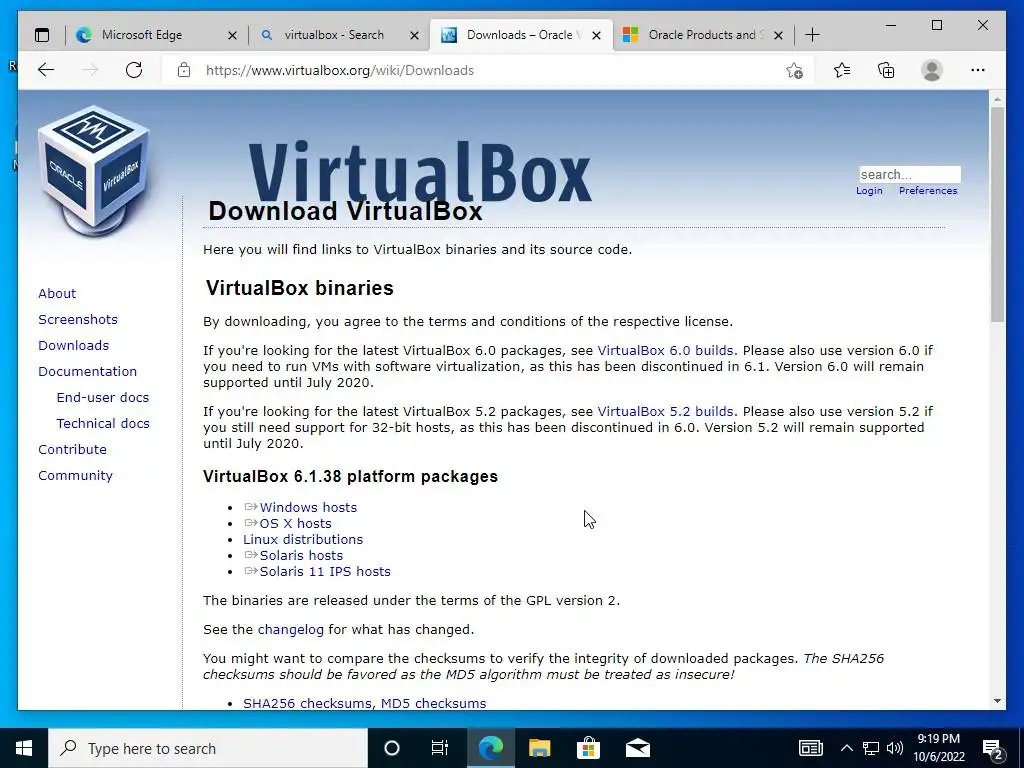Open News and interests taskbar icon
The width and height of the screenshot is (1024, 768).
click(x=810, y=748)
